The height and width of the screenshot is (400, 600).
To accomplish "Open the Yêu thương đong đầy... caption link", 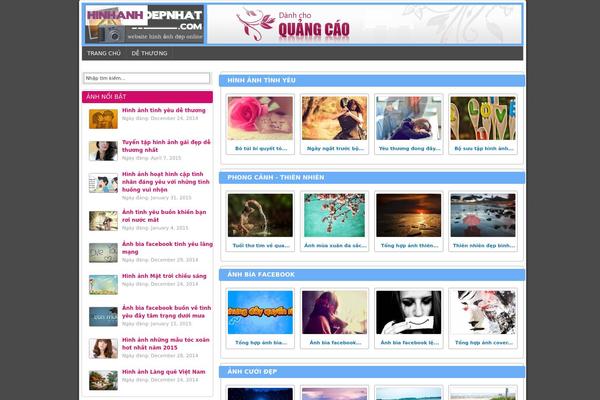I will click(409, 149).
